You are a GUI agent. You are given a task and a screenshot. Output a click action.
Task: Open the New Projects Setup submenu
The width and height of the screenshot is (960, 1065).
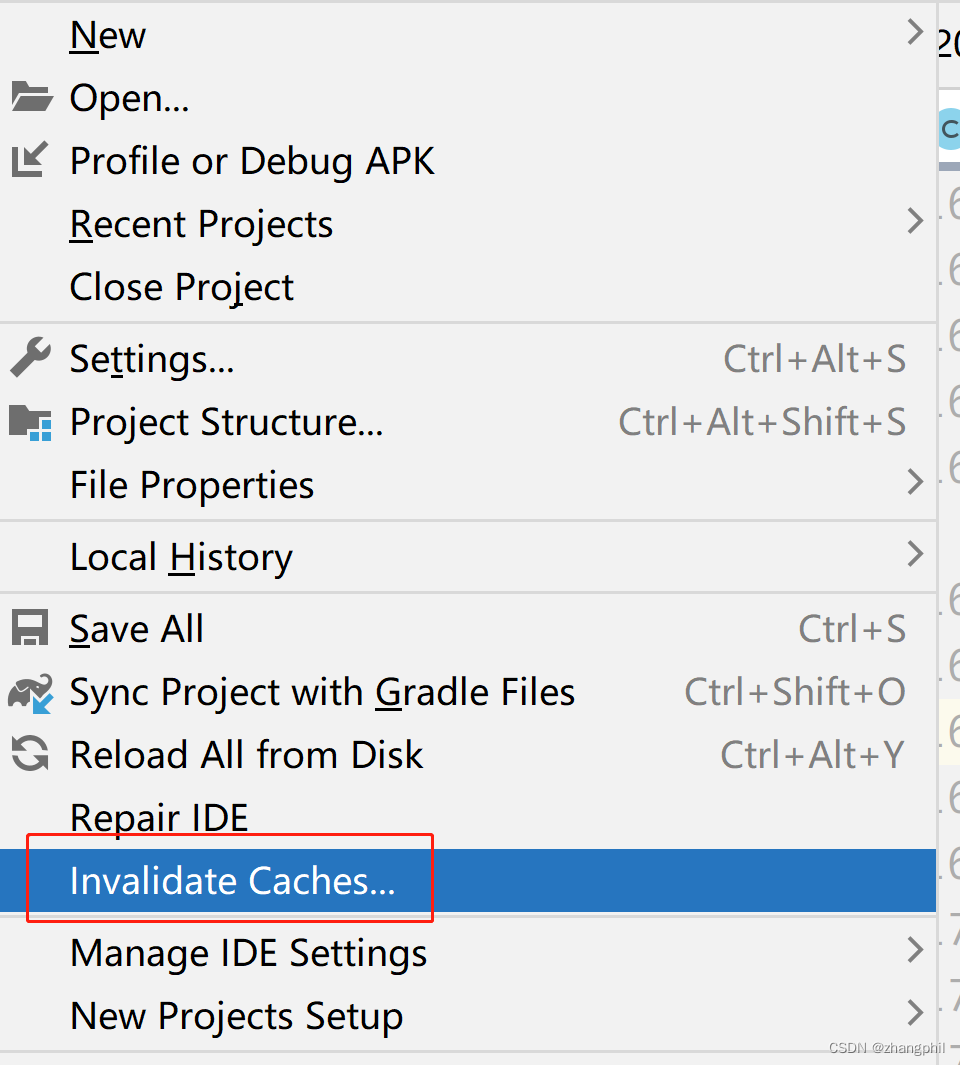coord(236,1015)
